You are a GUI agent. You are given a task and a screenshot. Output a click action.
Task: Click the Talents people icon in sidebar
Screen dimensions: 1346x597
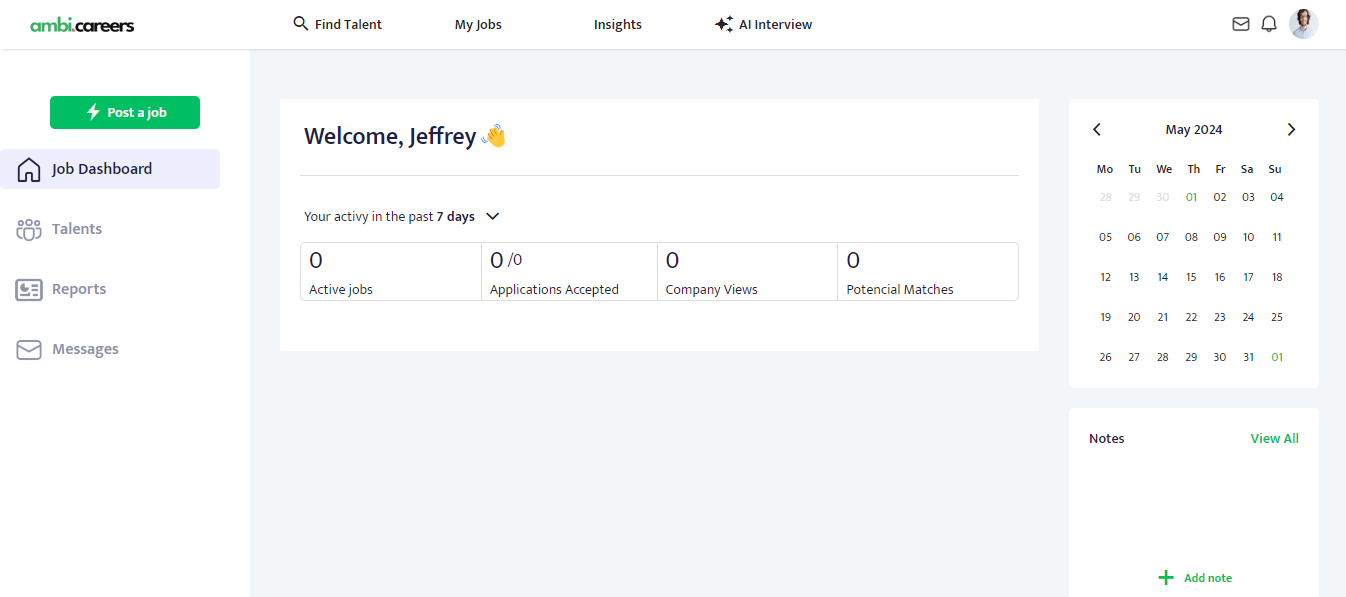pos(29,229)
